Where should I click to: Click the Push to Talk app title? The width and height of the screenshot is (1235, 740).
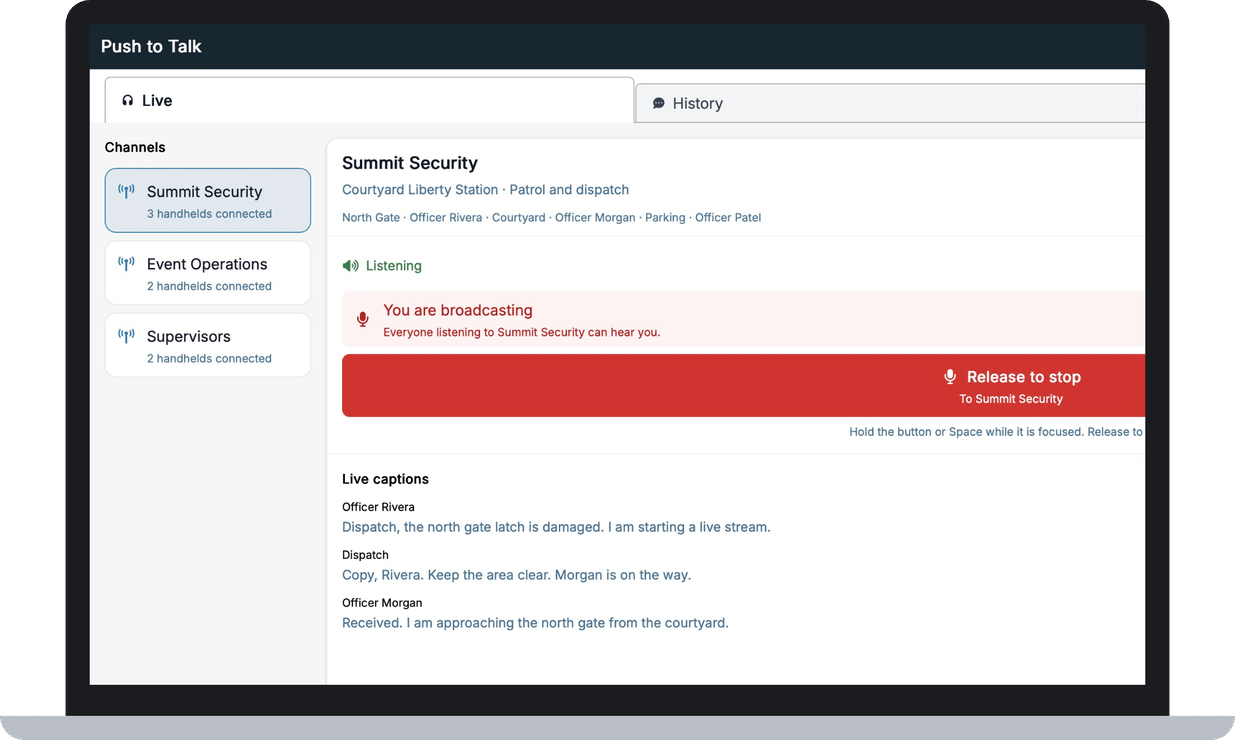tap(151, 46)
